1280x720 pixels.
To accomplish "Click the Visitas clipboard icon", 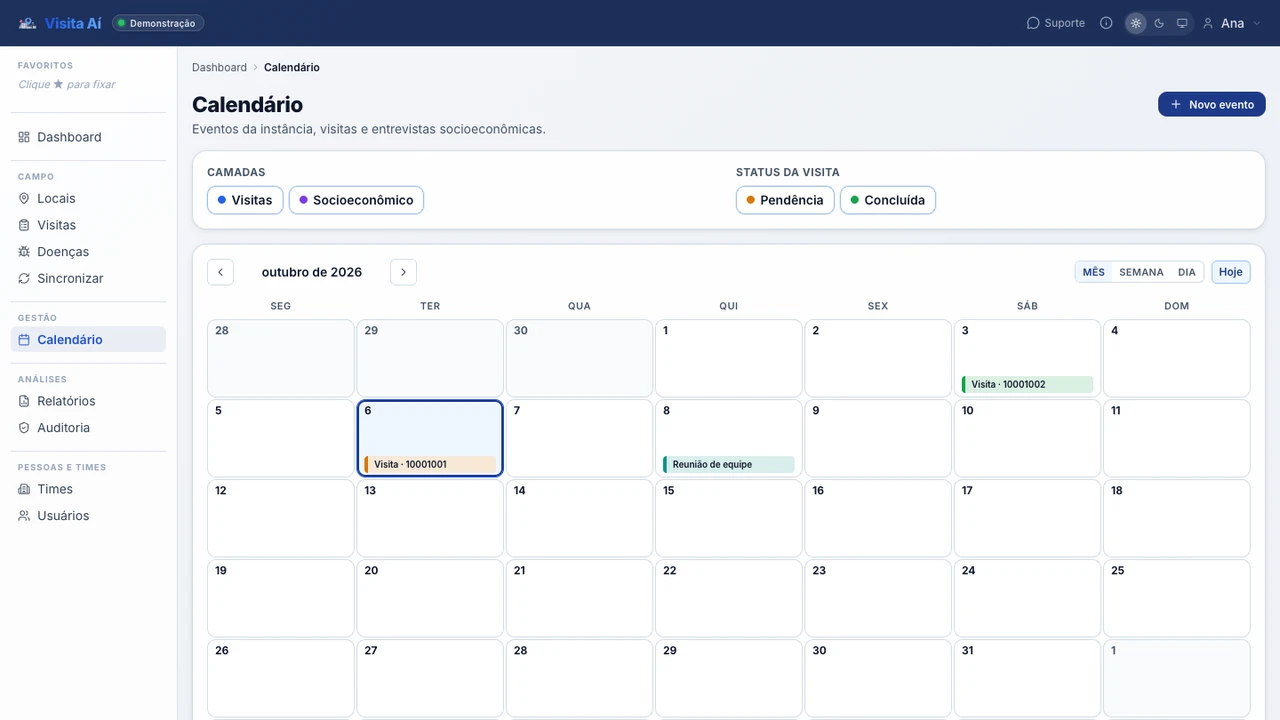I will (24, 226).
